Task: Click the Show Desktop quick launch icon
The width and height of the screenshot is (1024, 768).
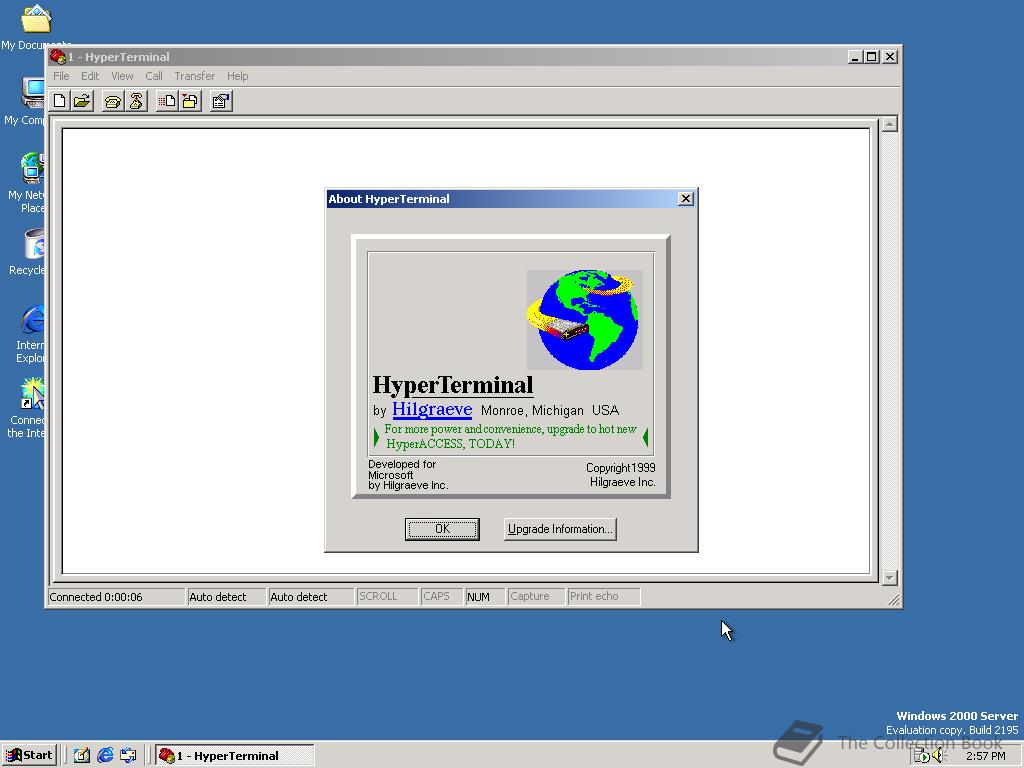Action: [x=82, y=756]
